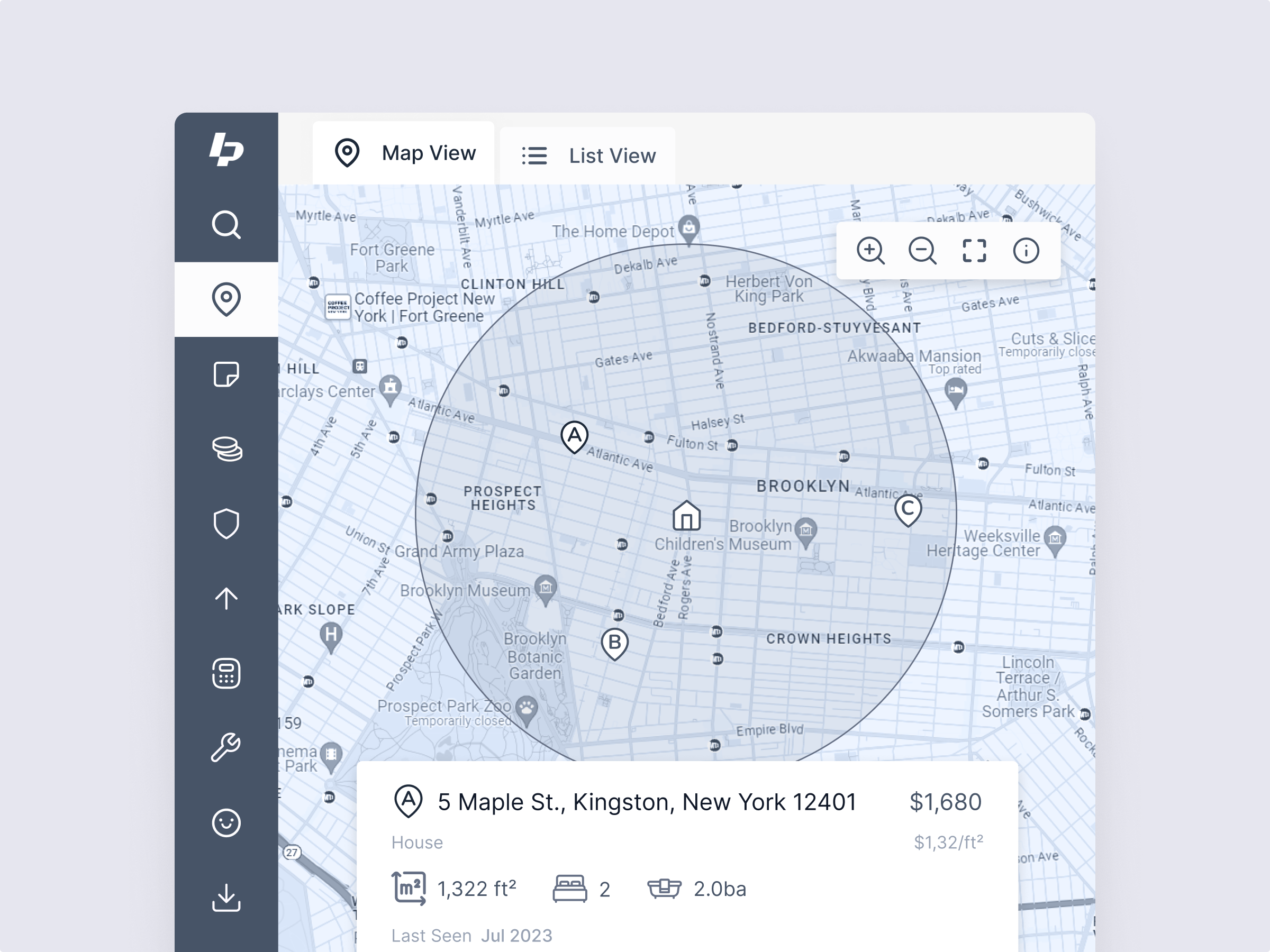Click the Grand Army Plaza label

[x=459, y=552]
